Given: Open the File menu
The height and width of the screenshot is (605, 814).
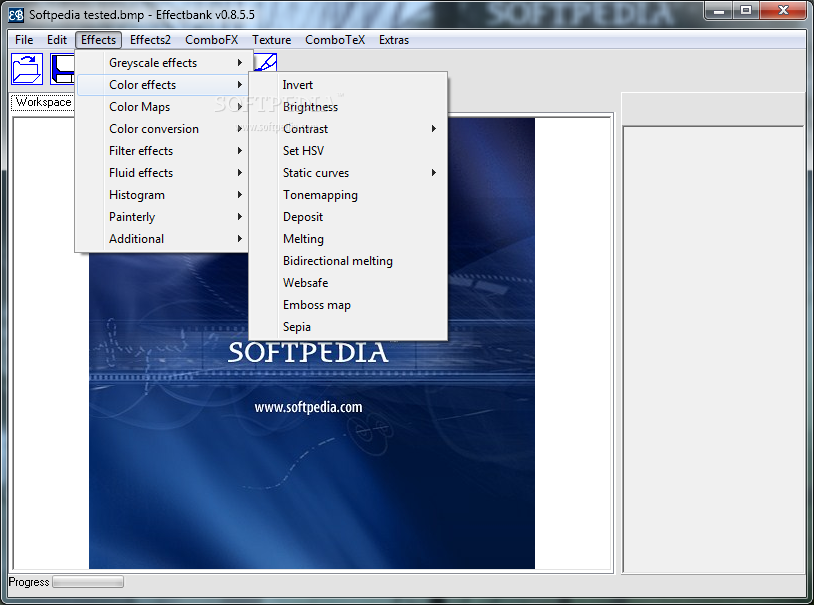Looking at the screenshot, I should 24,40.
